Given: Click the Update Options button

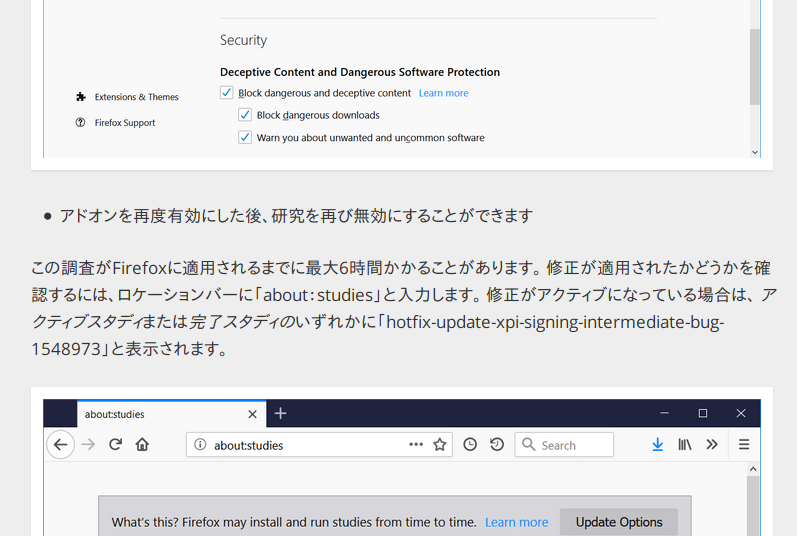Looking at the screenshot, I should [x=619, y=522].
